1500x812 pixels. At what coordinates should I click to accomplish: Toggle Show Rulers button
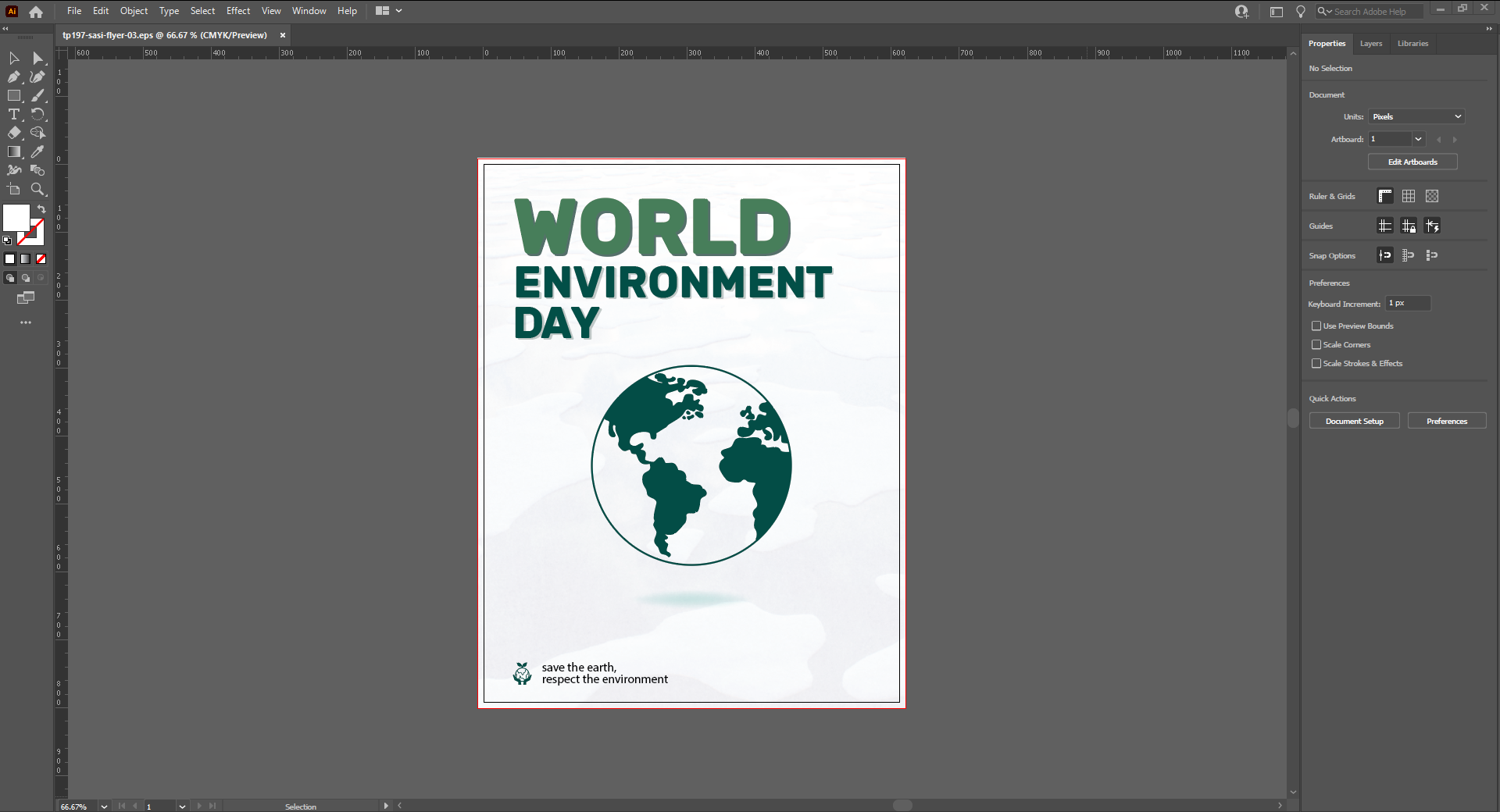click(1385, 196)
